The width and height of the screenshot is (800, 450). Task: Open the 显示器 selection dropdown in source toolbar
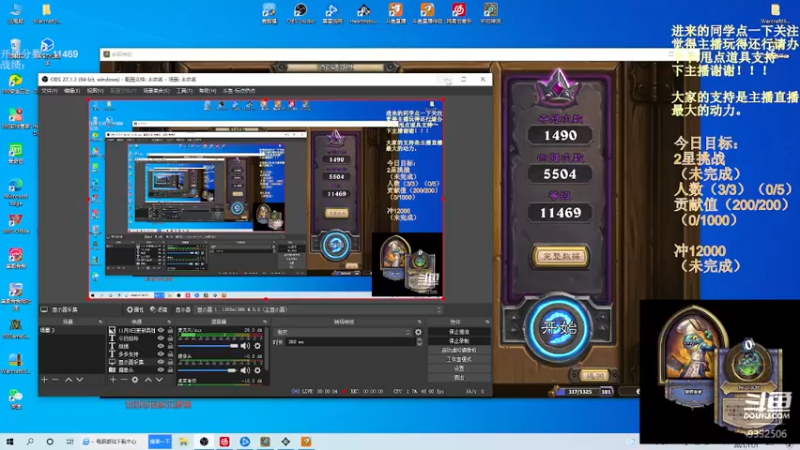[x=318, y=310]
